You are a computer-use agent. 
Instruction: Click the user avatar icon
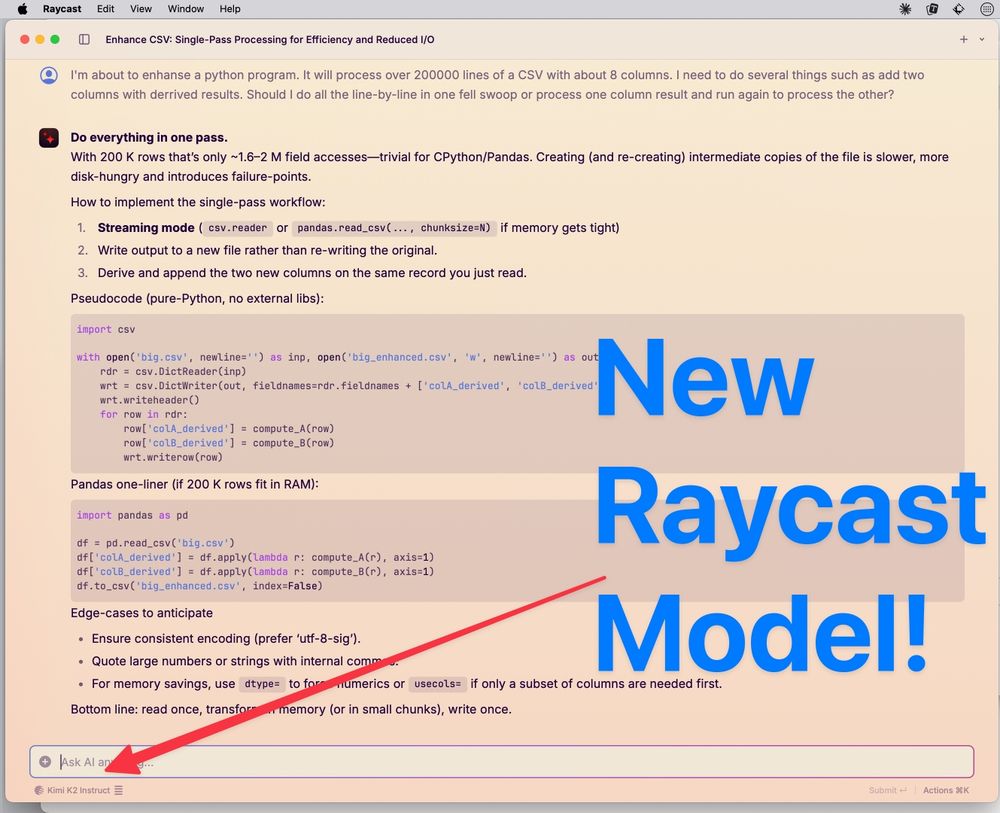coord(49,75)
